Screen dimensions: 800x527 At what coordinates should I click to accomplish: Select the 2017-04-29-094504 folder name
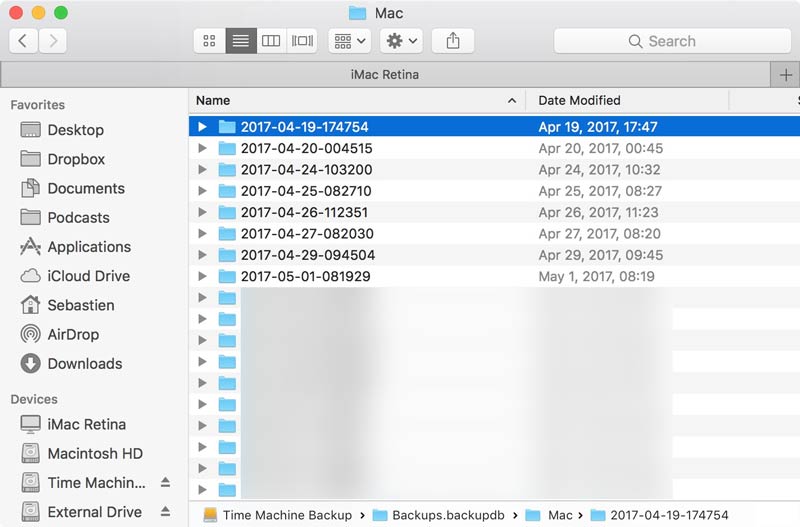(308, 255)
